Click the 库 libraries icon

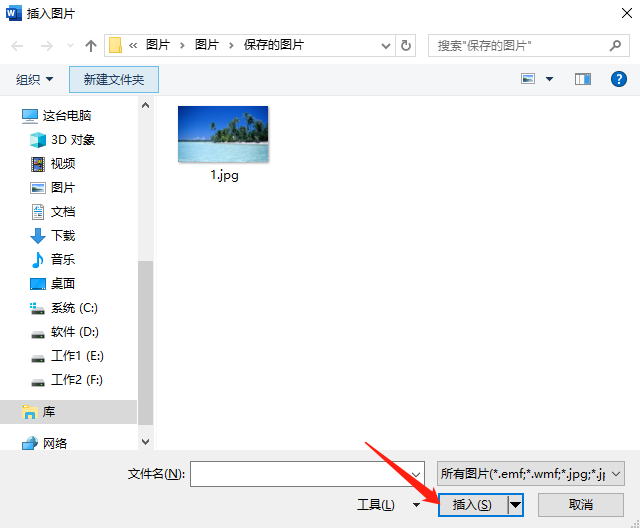[x=29, y=412]
